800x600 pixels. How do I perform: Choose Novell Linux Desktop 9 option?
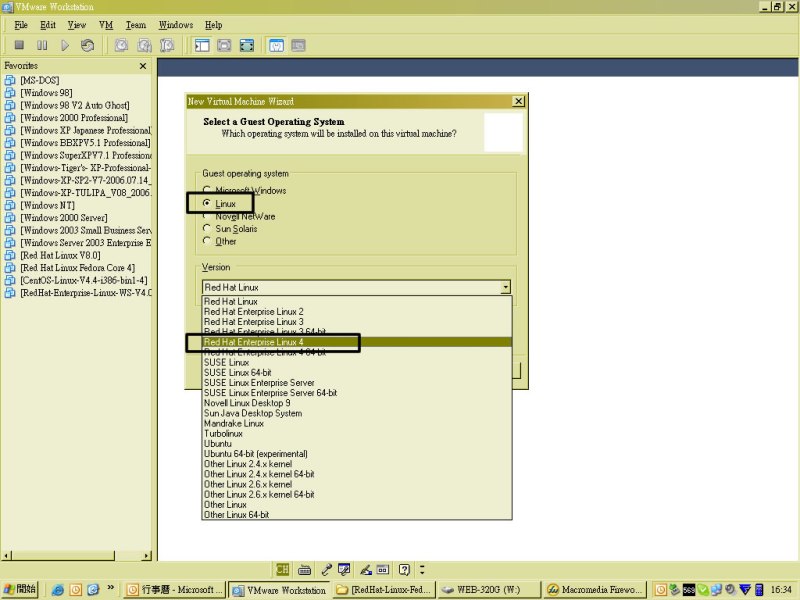(x=357, y=403)
